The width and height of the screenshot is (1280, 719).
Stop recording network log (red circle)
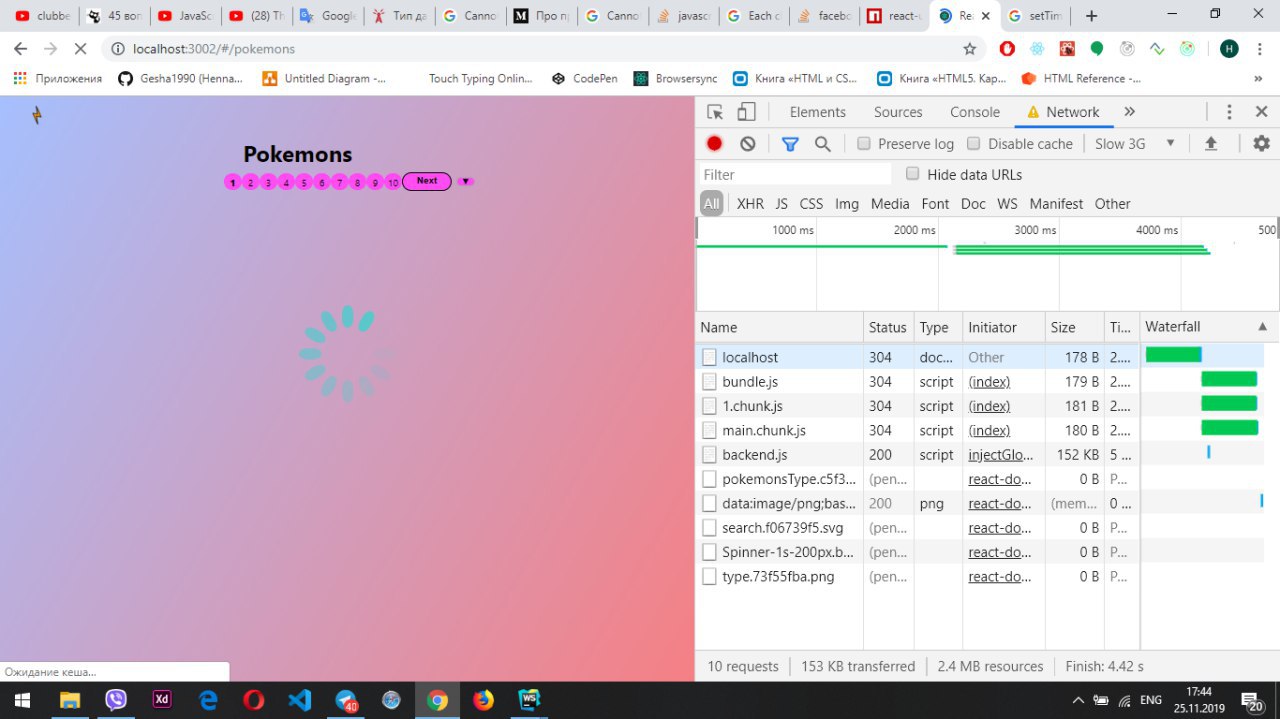(x=714, y=143)
